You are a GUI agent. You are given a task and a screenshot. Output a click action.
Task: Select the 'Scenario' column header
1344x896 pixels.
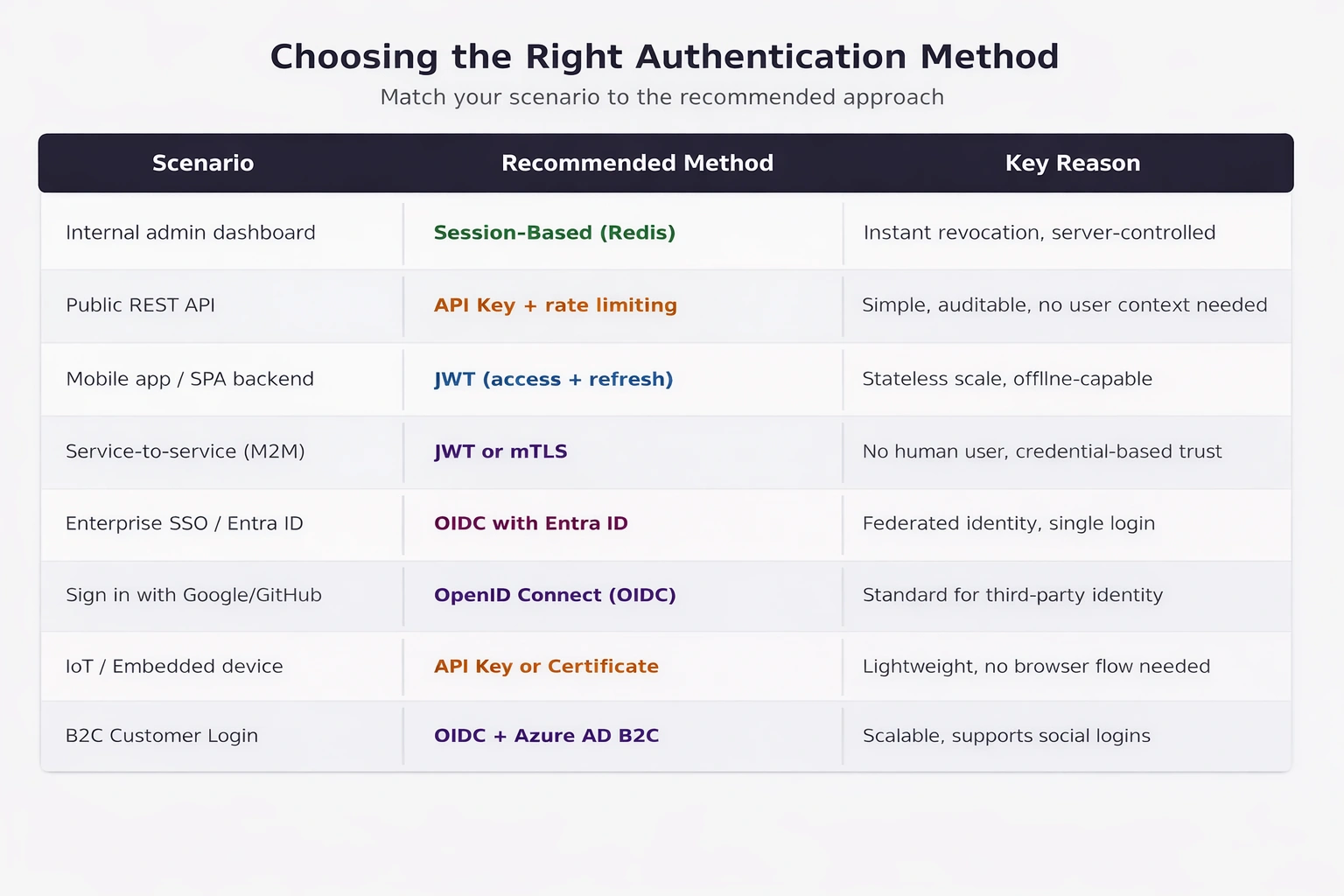coord(203,163)
